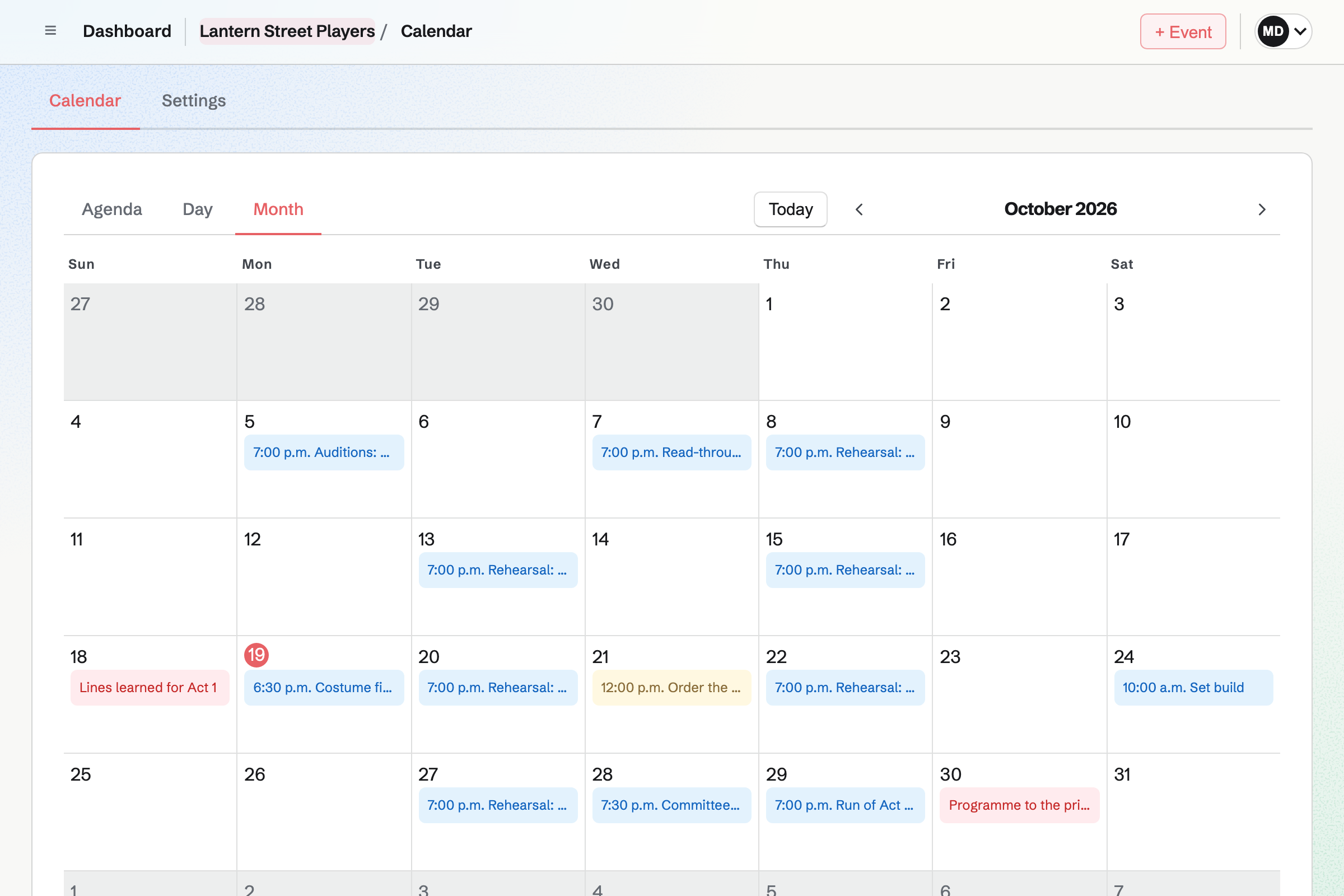Click the October 2026 month title
Image resolution: width=1344 pixels, height=896 pixels.
[x=1060, y=209]
